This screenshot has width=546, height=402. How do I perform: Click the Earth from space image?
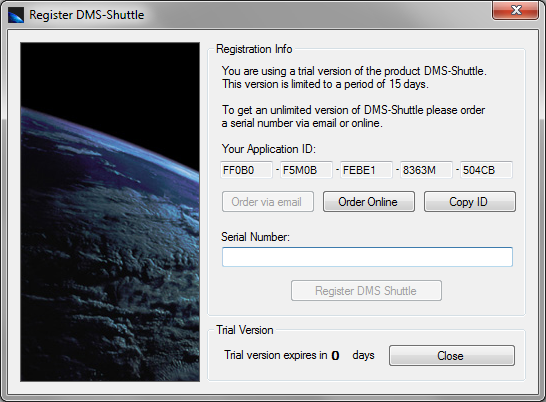[x=110, y=212]
